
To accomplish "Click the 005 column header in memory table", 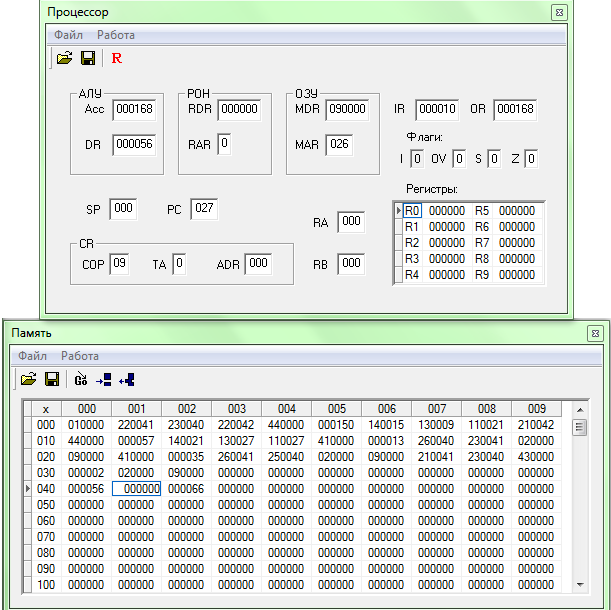I will tap(336, 409).
